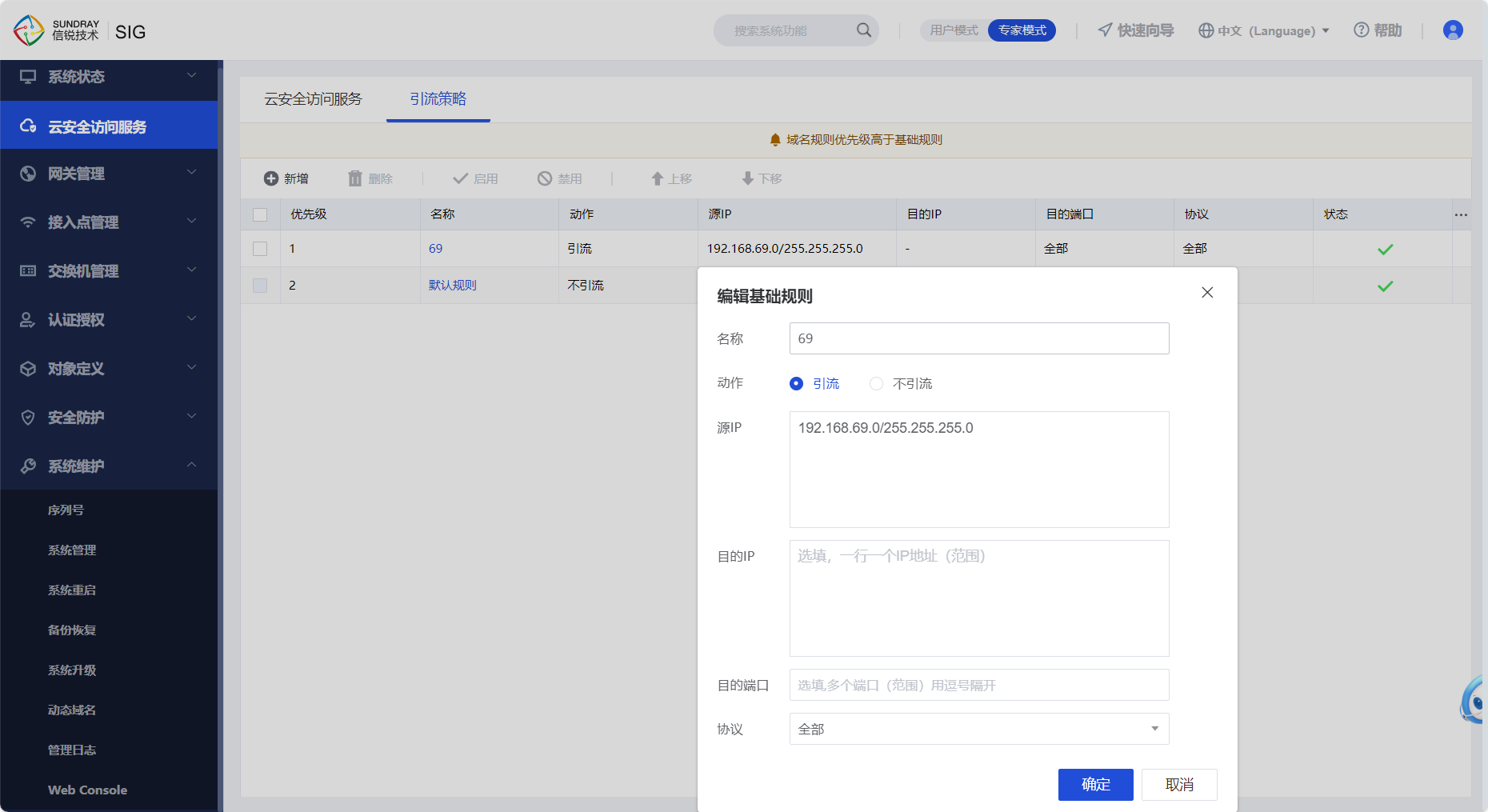This screenshot has width=1488, height=812.
Task: Collapse the 系统维护 menu chevron
Action: tap(191, 465)
